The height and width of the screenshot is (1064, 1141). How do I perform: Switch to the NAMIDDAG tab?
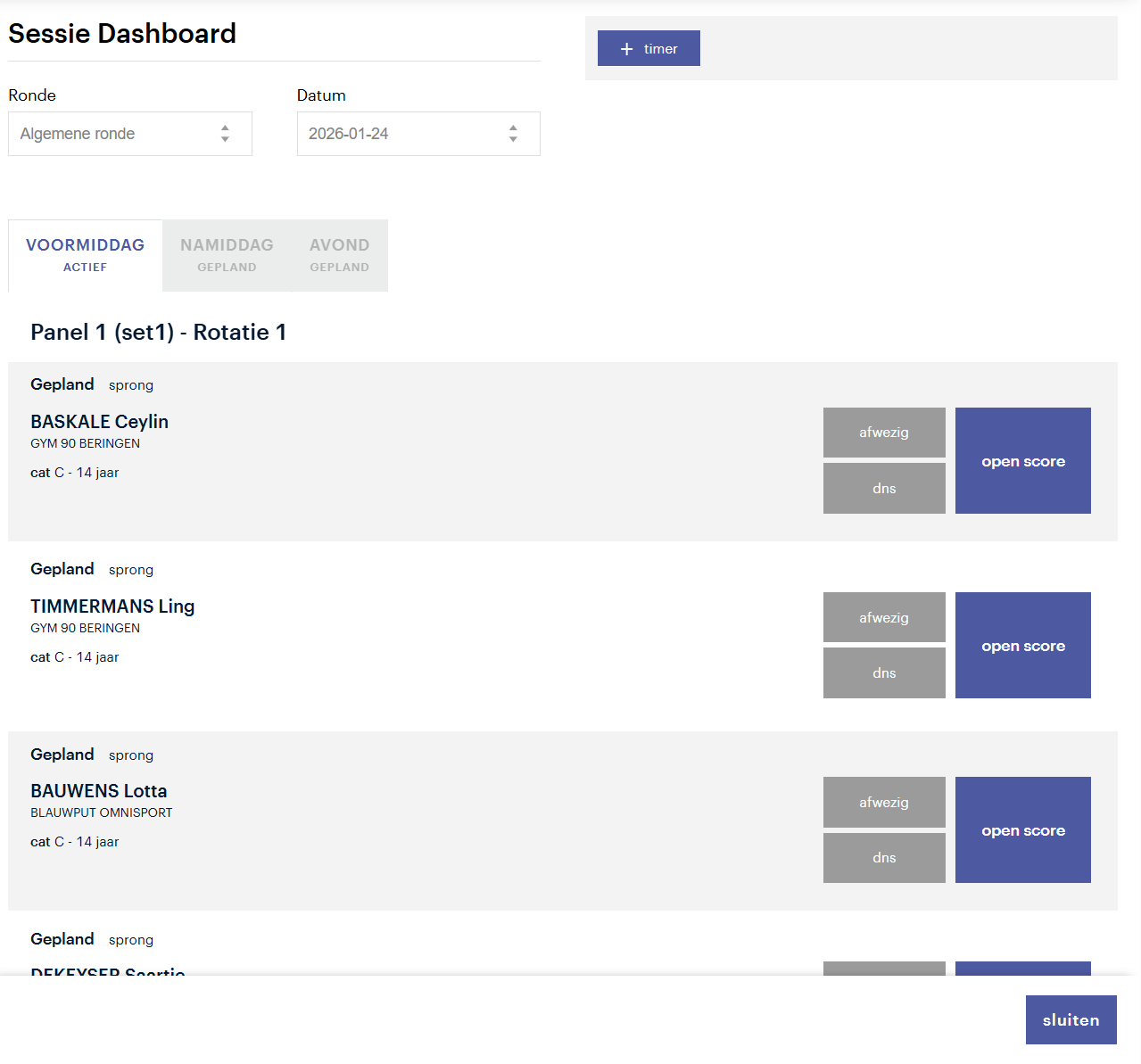(227, 254)
